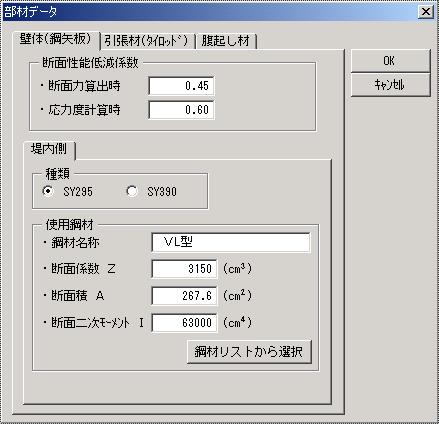The width and height of the screenshot is (439, 424).
Task: Click the 使用鋼材 group heading
Action: pos(69,225)
